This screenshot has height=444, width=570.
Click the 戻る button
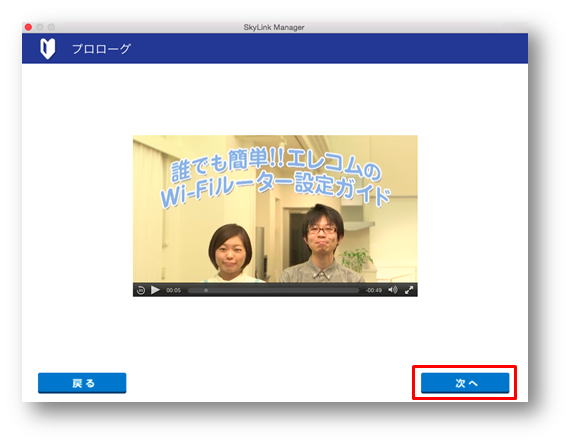click(82, 383)
